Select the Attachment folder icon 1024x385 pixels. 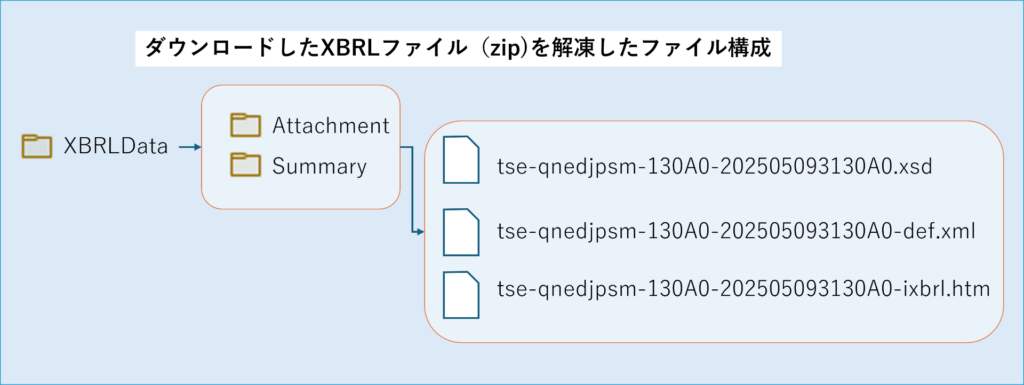point(246,125)
